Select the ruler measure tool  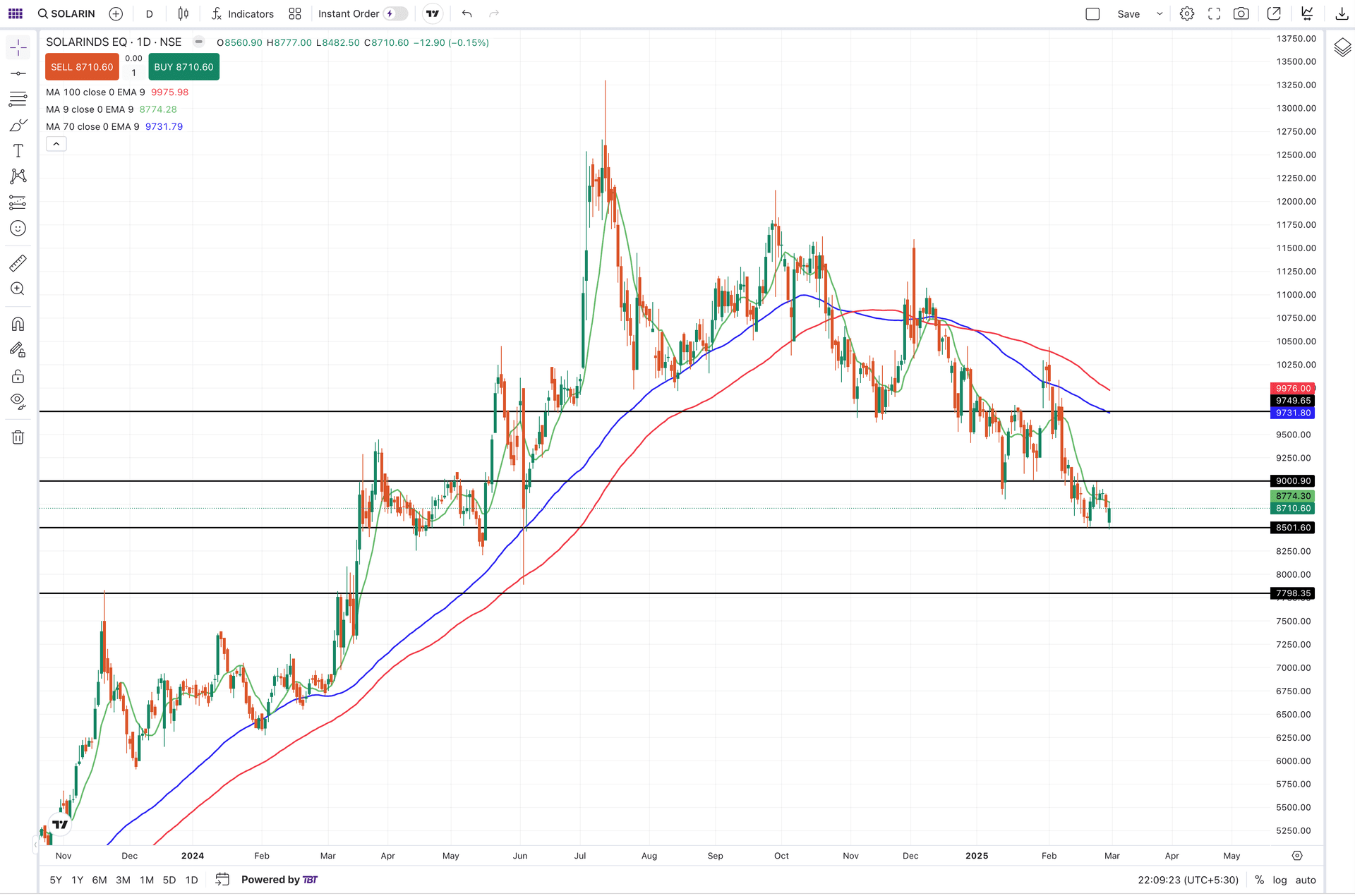[18, 263]
